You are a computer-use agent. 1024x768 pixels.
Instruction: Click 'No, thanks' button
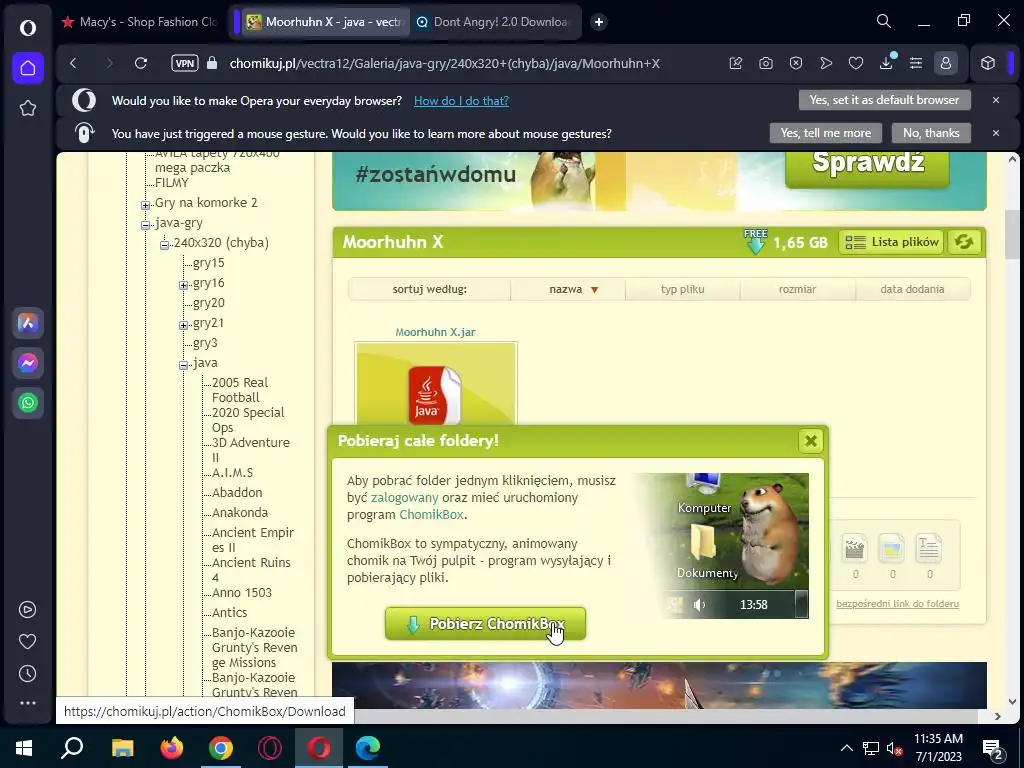click(x=931, y=133)
